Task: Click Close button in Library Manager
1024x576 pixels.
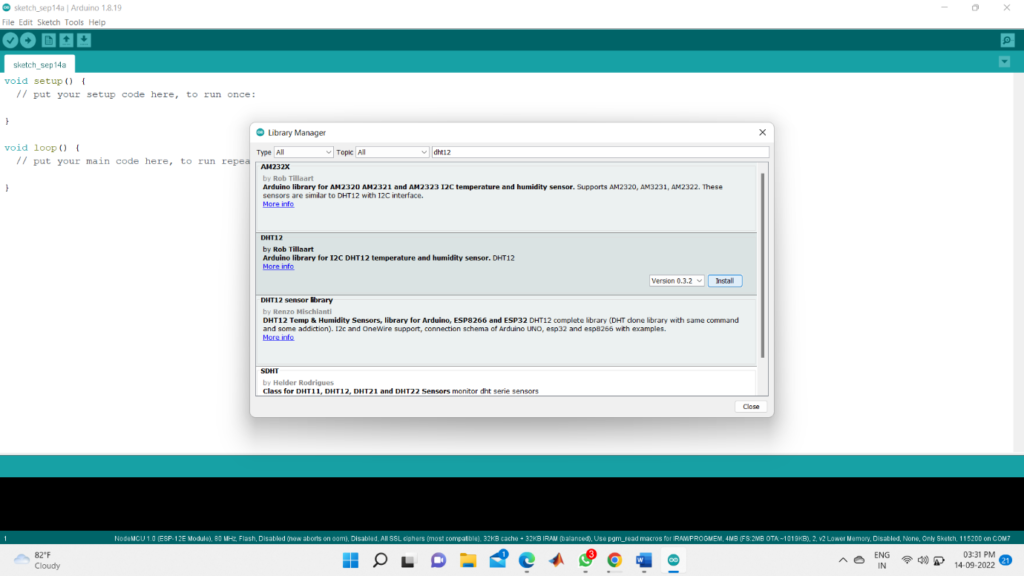Action: [x=751, y=406]
